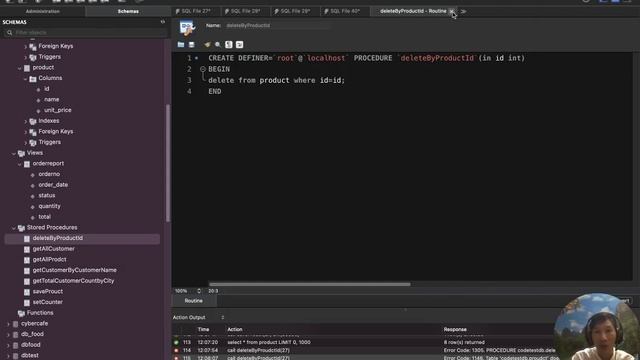Click the Indexes folder icon under product
640x360 pixels.
pyautogui.click(x=33, y=121)
